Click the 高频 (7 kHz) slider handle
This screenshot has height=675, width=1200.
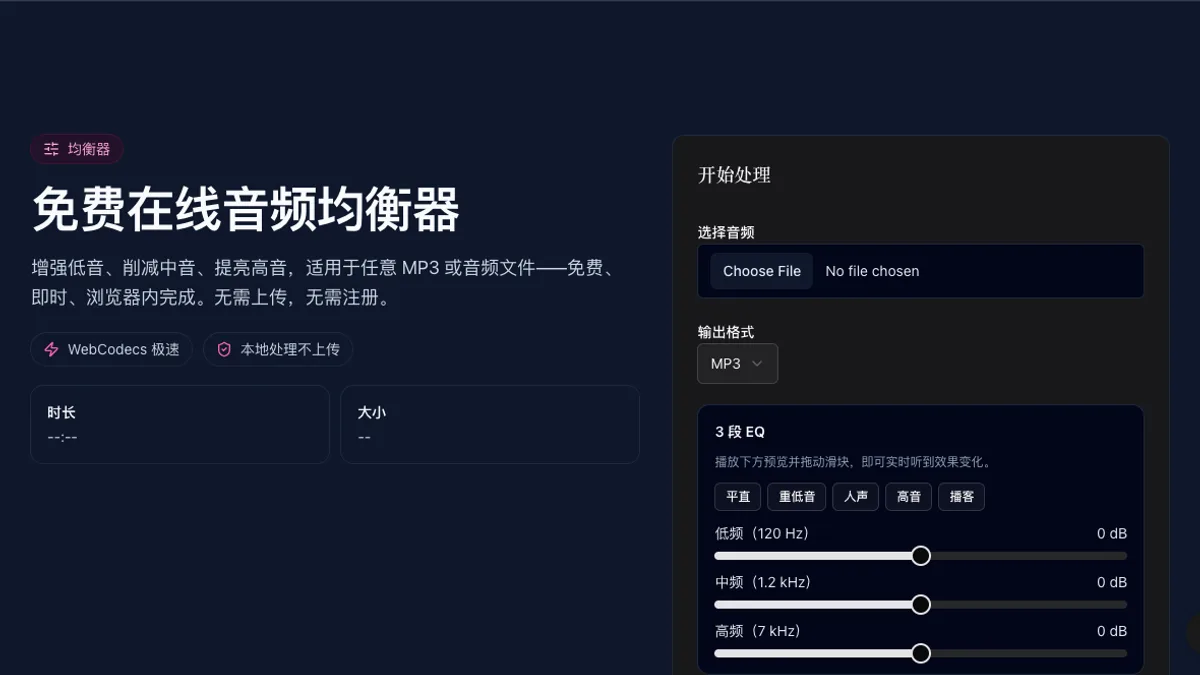click(x=921, y=653)
